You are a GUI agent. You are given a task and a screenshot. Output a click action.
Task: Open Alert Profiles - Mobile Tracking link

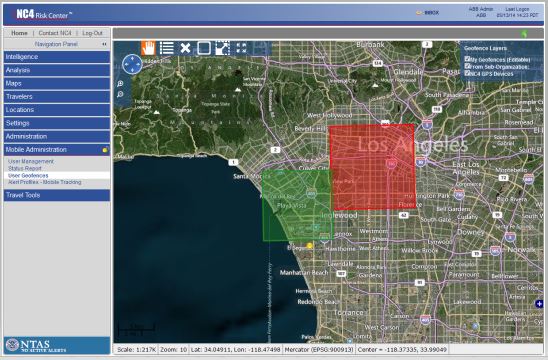(45, 182)
